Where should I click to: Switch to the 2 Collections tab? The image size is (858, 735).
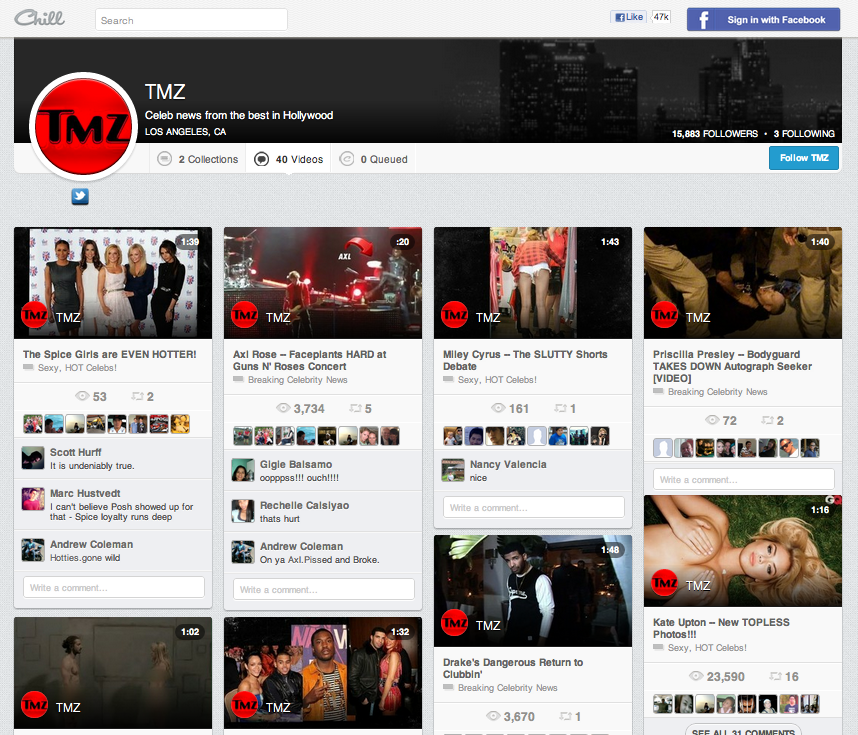198,159
